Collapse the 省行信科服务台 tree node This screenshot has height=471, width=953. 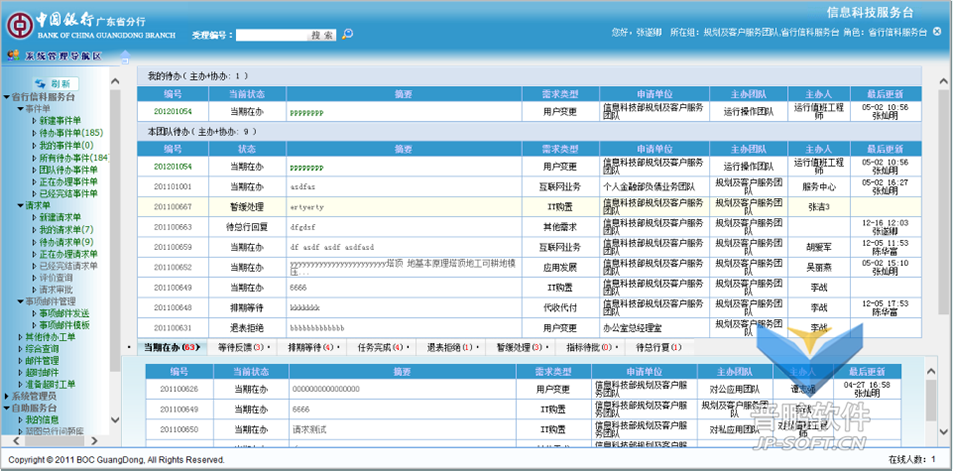point(6,97)
